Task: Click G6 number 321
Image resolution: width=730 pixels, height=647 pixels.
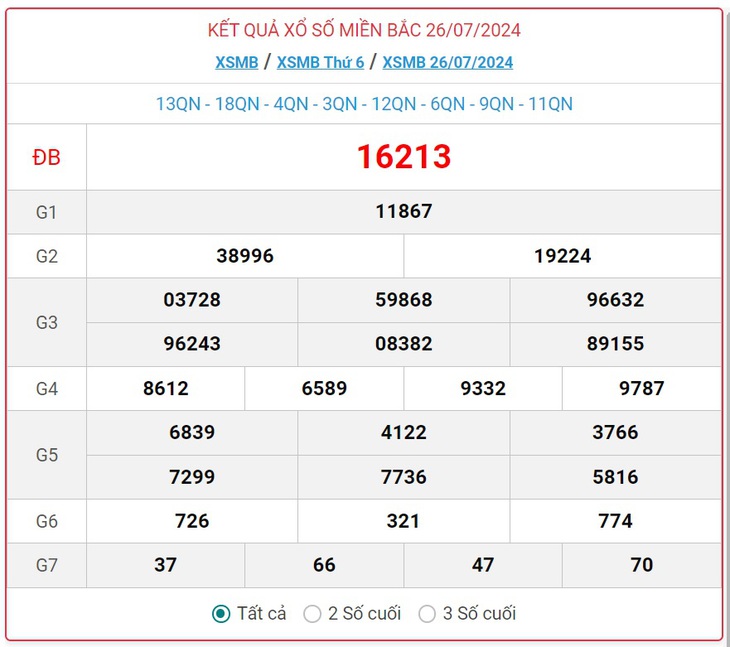Action: 404,521
